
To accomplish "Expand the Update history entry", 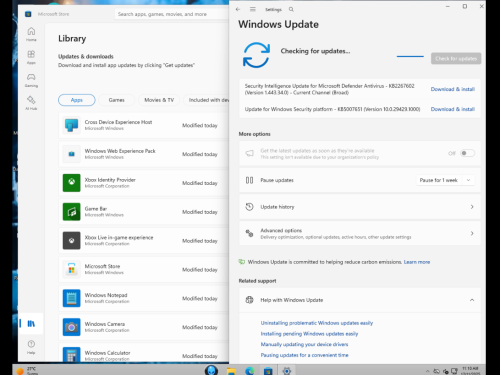I will point(360,207).
